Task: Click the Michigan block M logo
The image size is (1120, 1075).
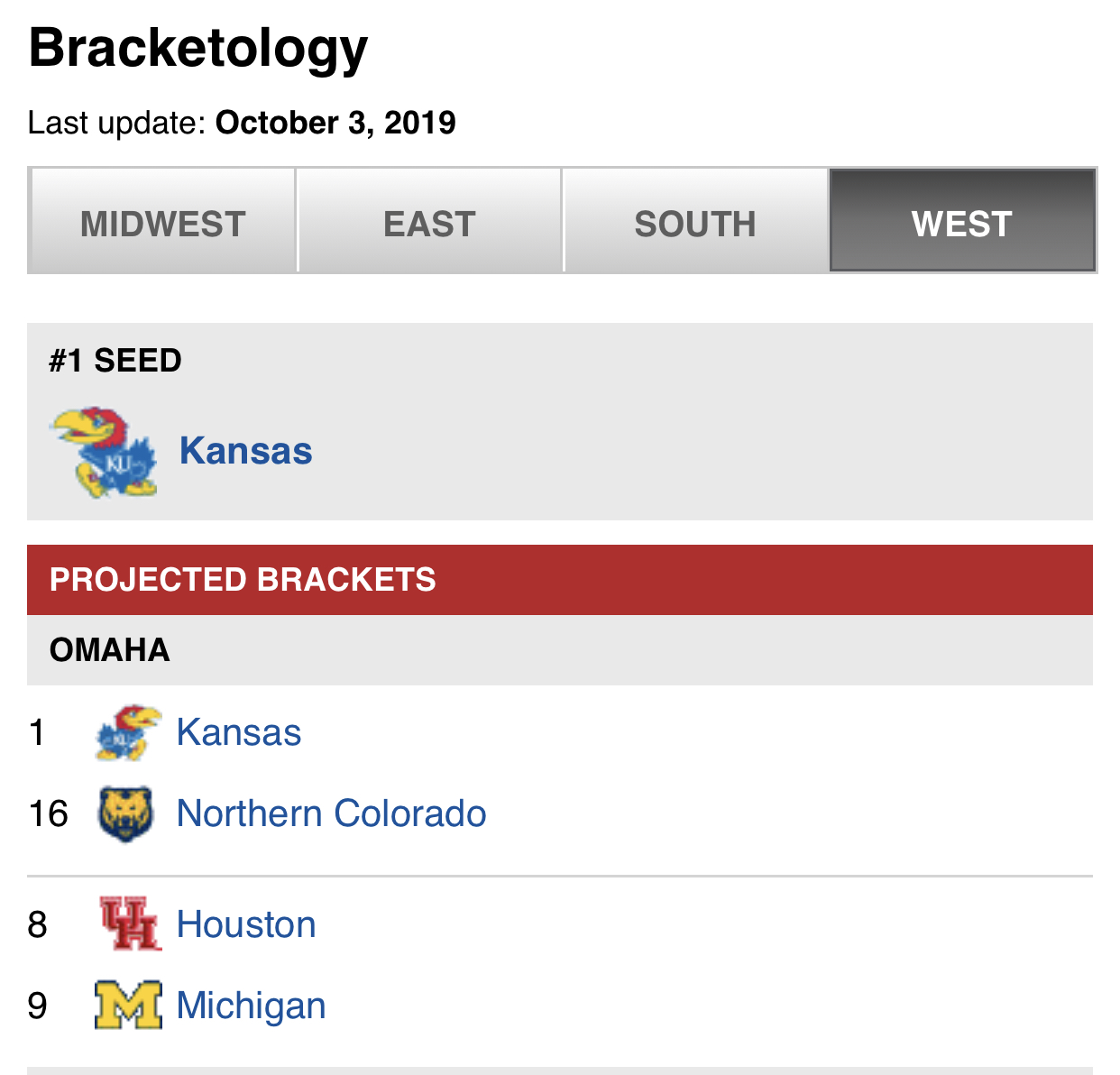Action: 128,1005
